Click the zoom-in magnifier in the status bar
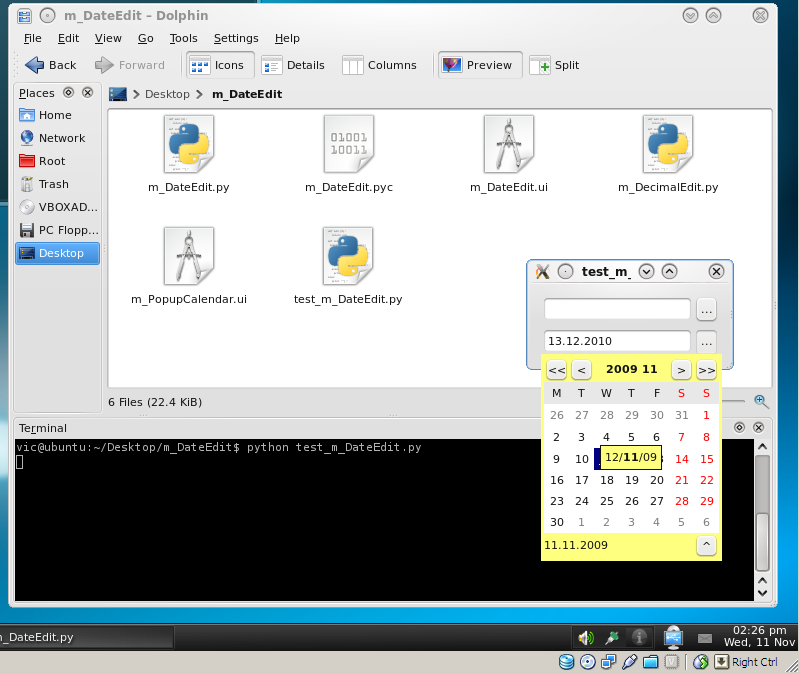The width and height of the screenshot is (799, 674). (761, 401)
